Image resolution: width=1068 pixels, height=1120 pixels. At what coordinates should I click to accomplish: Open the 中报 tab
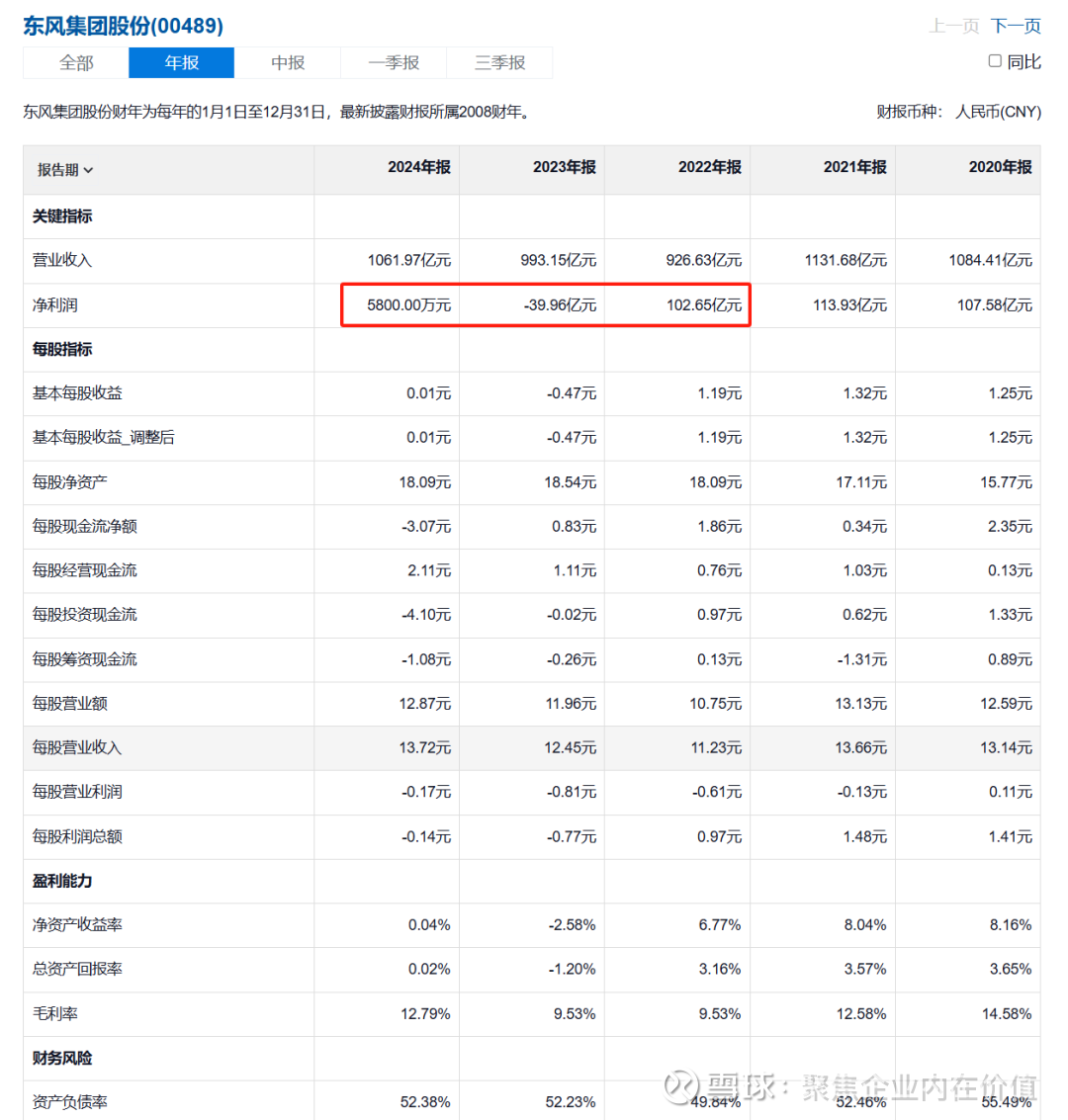[287, 63]
